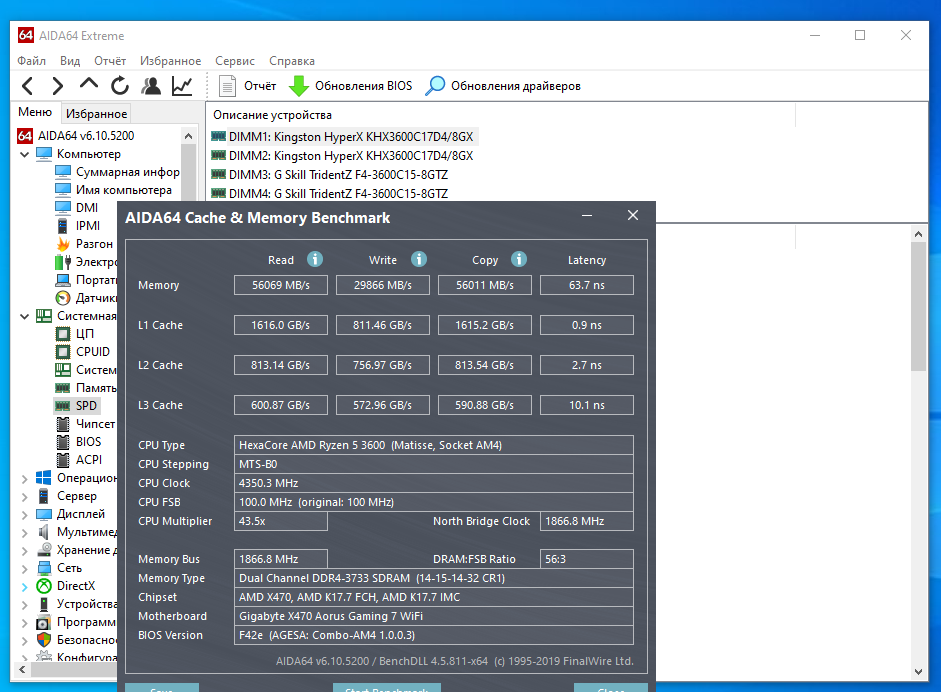This screenshot has width=941, height=692.
Task: Switch to the Избранное tab in sidebar
Action: (x=97, y=113)
